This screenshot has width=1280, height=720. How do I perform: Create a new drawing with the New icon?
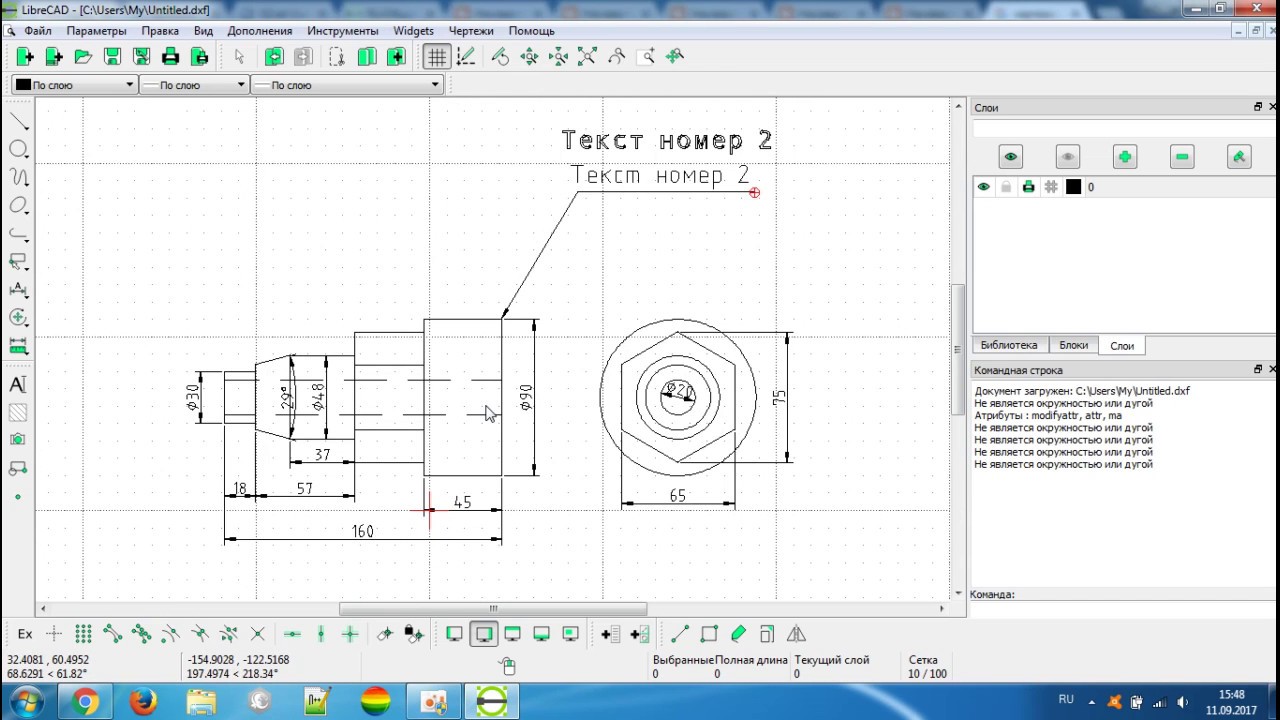click(x=25, y=57)
